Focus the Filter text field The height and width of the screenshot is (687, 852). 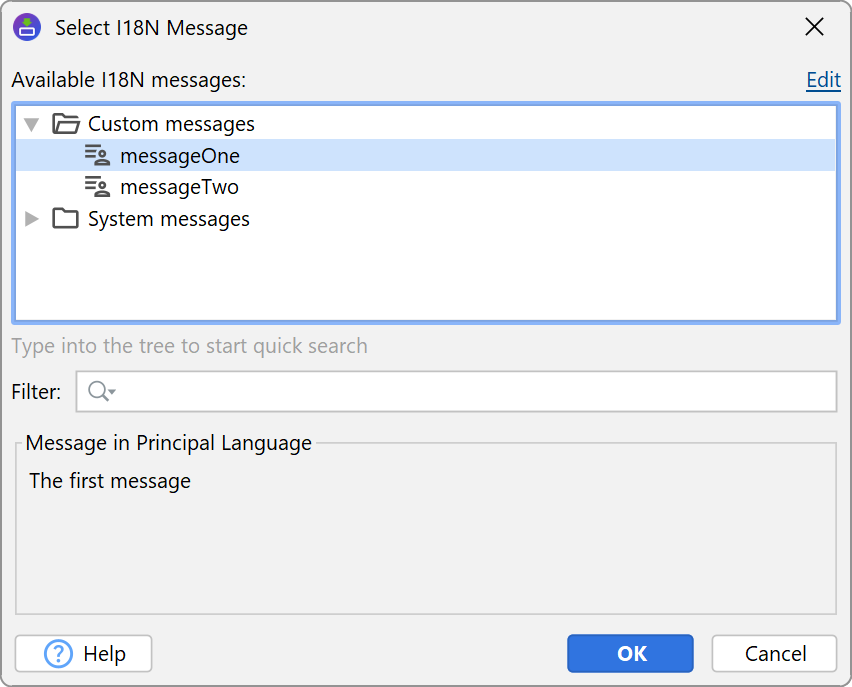(470, 392)
